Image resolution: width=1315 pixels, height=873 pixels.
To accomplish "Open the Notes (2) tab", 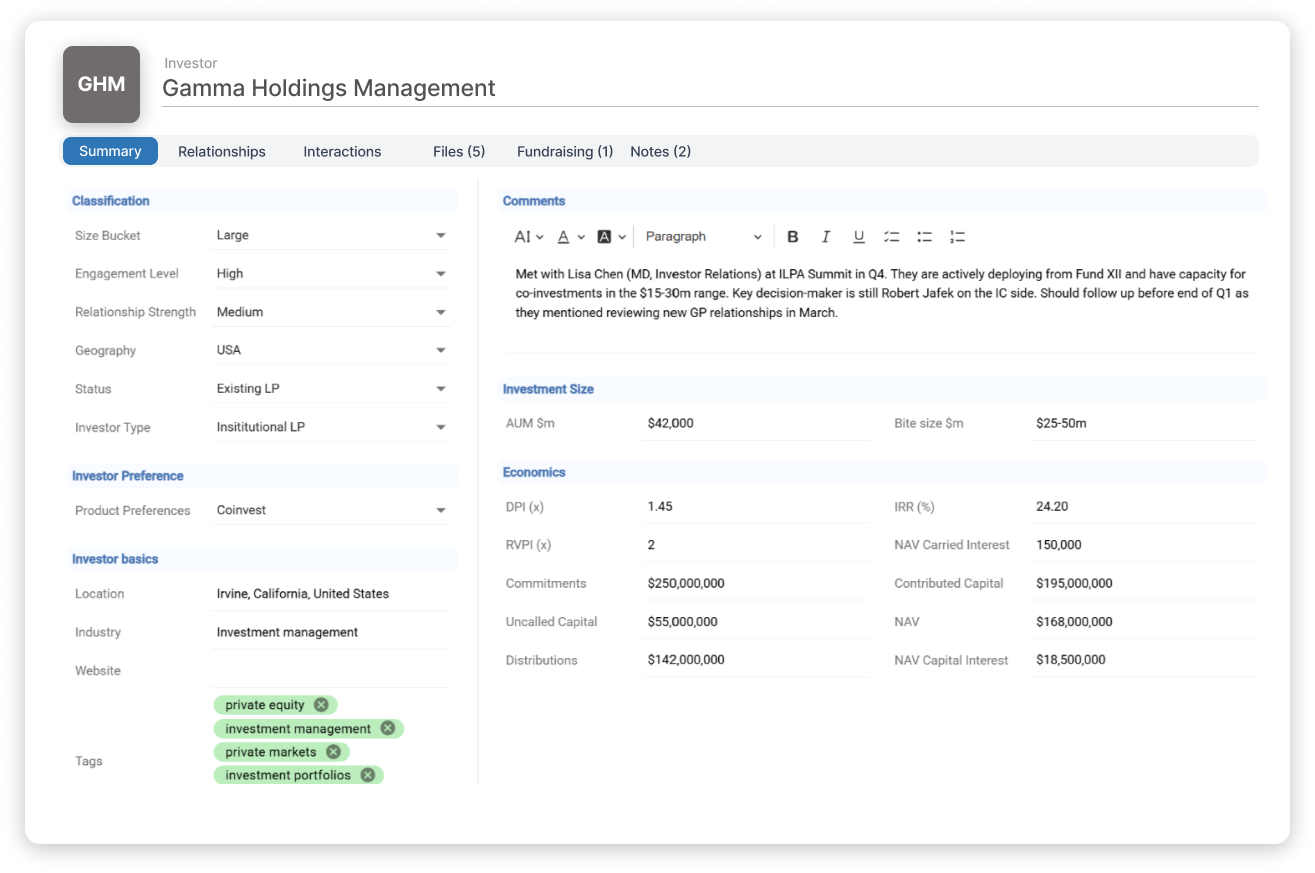I will point(660,152).
